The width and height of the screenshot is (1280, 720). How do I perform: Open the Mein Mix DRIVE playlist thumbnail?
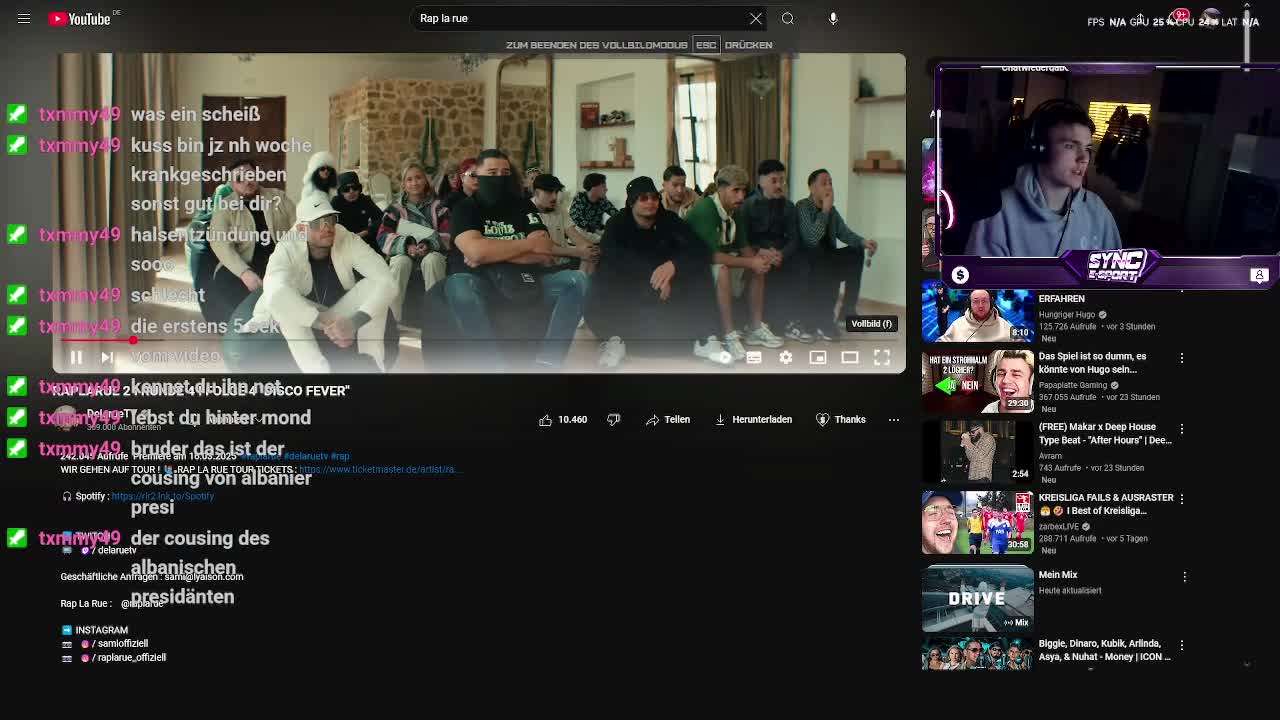click(978, 598)
